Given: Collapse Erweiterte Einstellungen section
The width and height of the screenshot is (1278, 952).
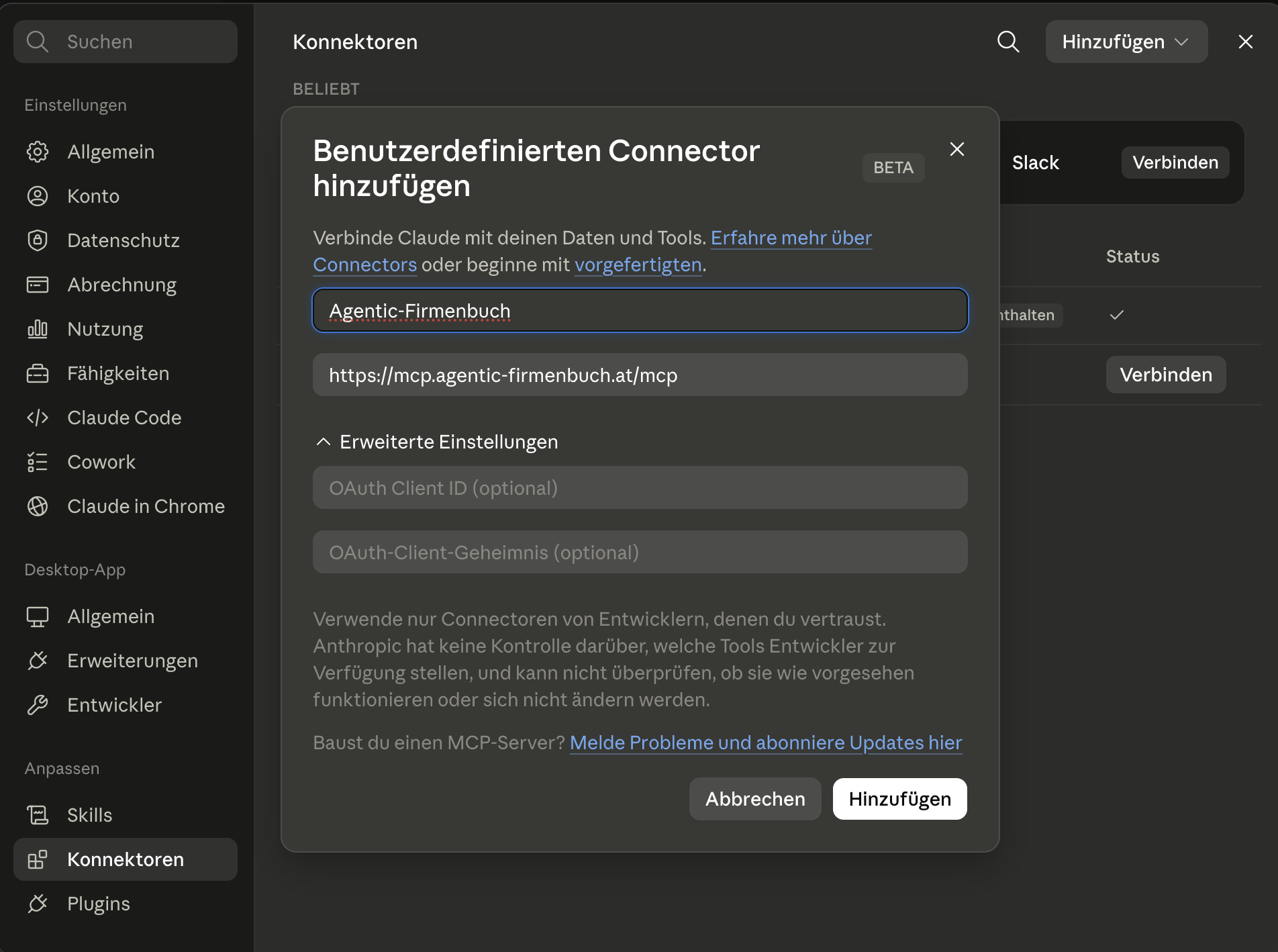Looking at the screenshot, I should point(437,442).
